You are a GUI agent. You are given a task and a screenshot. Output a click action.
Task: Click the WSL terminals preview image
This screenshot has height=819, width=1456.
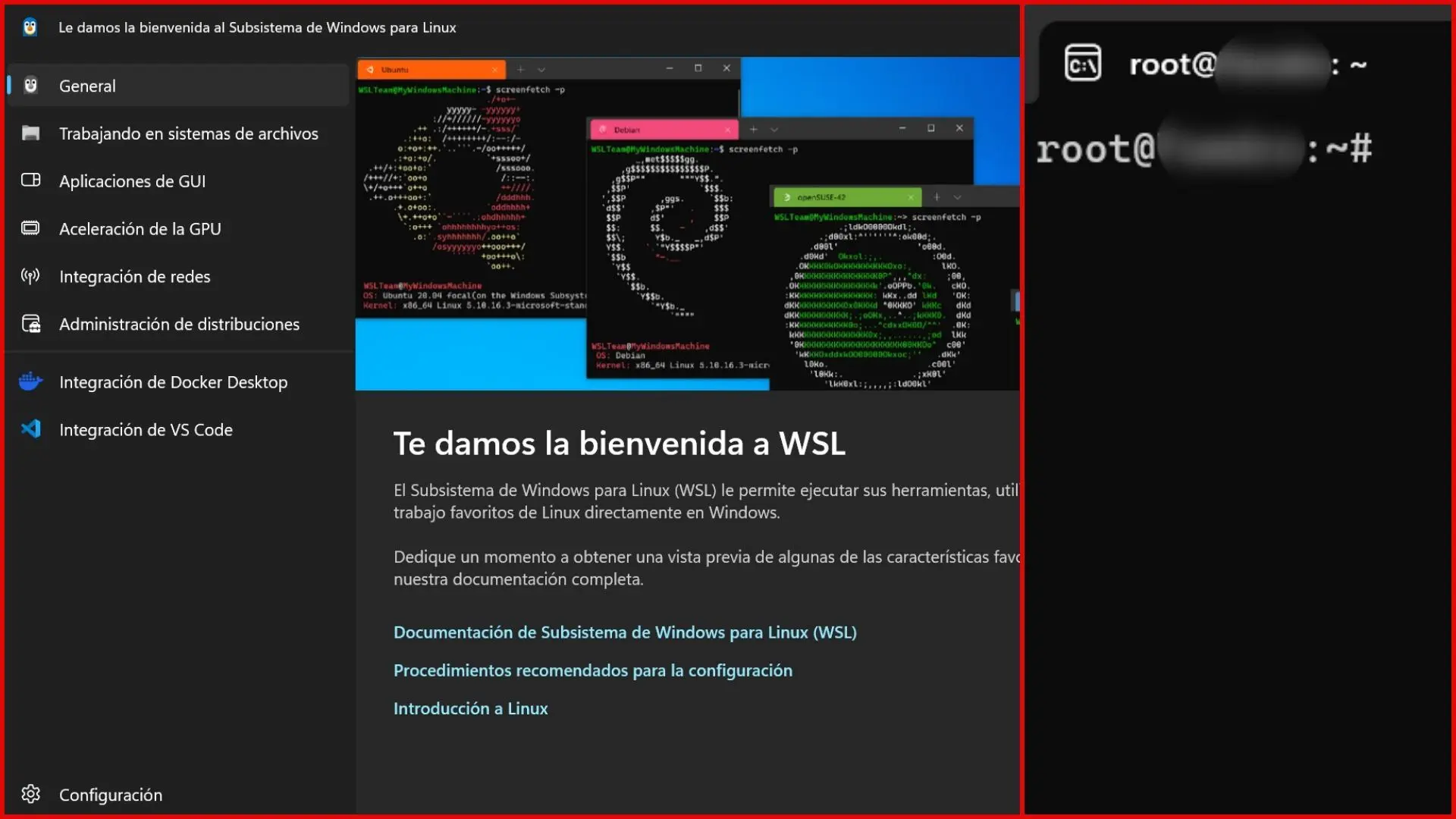[687, 224]
